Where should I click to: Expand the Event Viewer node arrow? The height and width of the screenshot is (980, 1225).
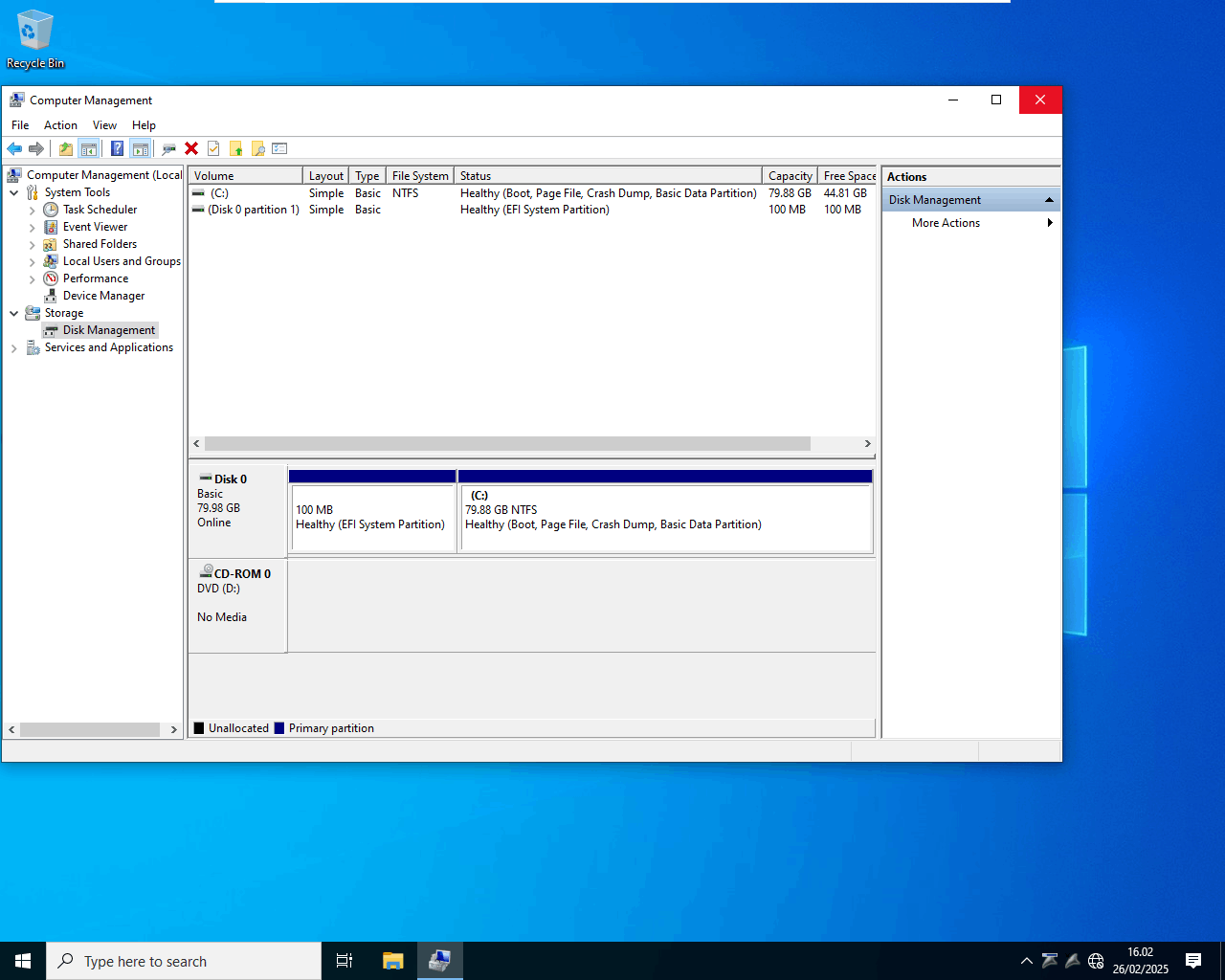pos(33,227)
